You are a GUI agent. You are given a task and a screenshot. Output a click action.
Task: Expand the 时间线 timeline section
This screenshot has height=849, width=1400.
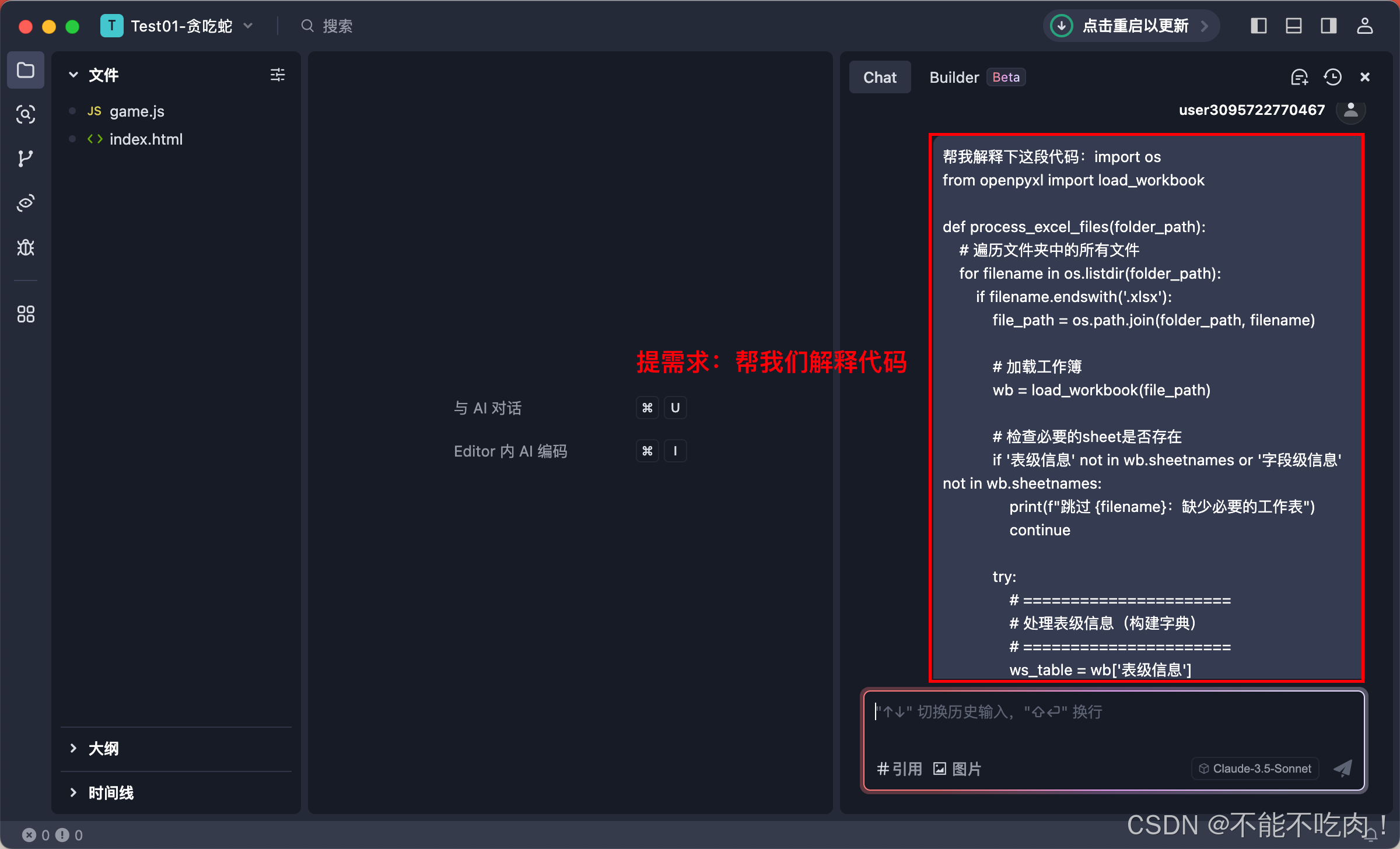click(x=111, y=792)
